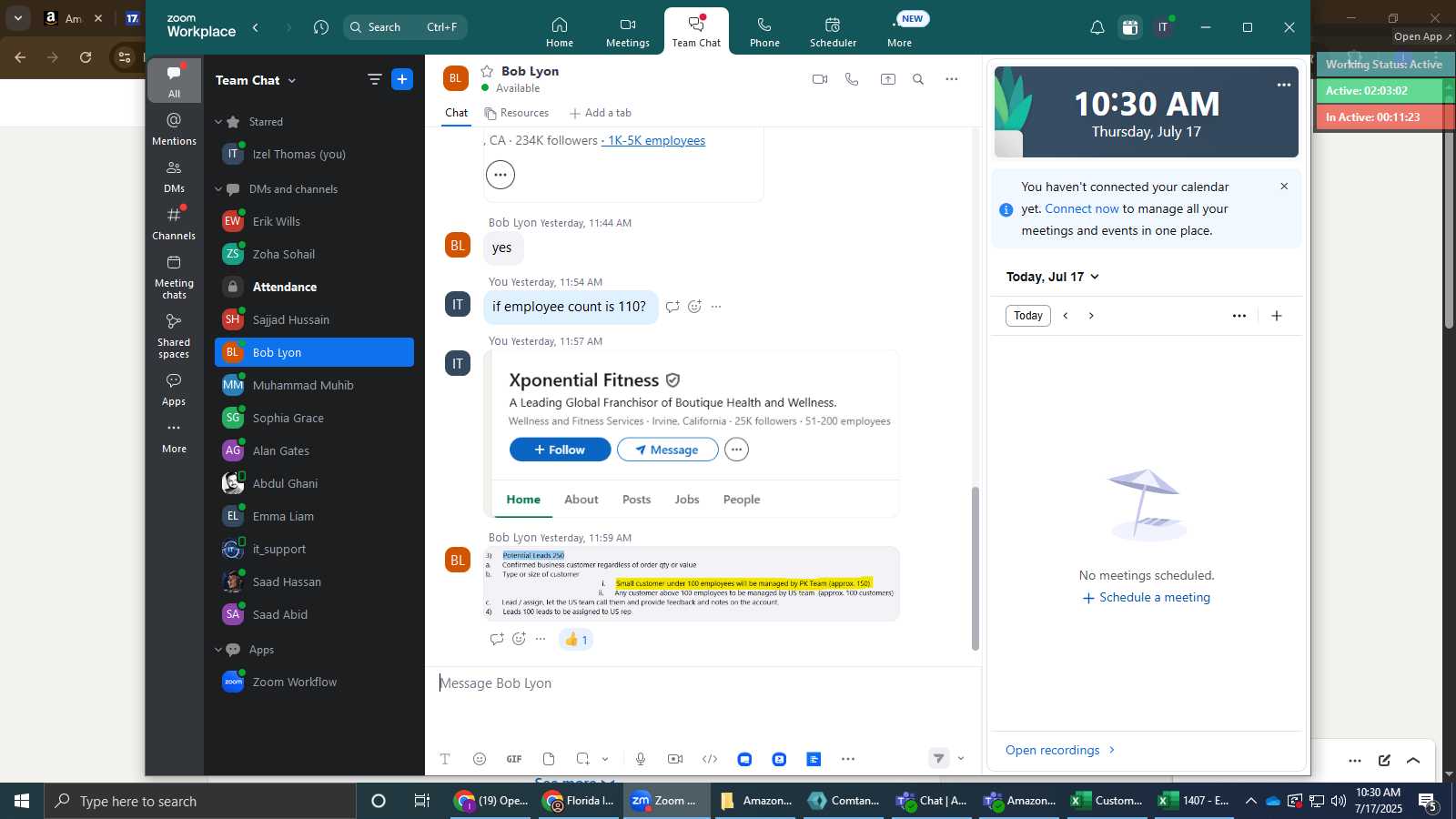Click the share screen icon in chat header

pos(888,79)
